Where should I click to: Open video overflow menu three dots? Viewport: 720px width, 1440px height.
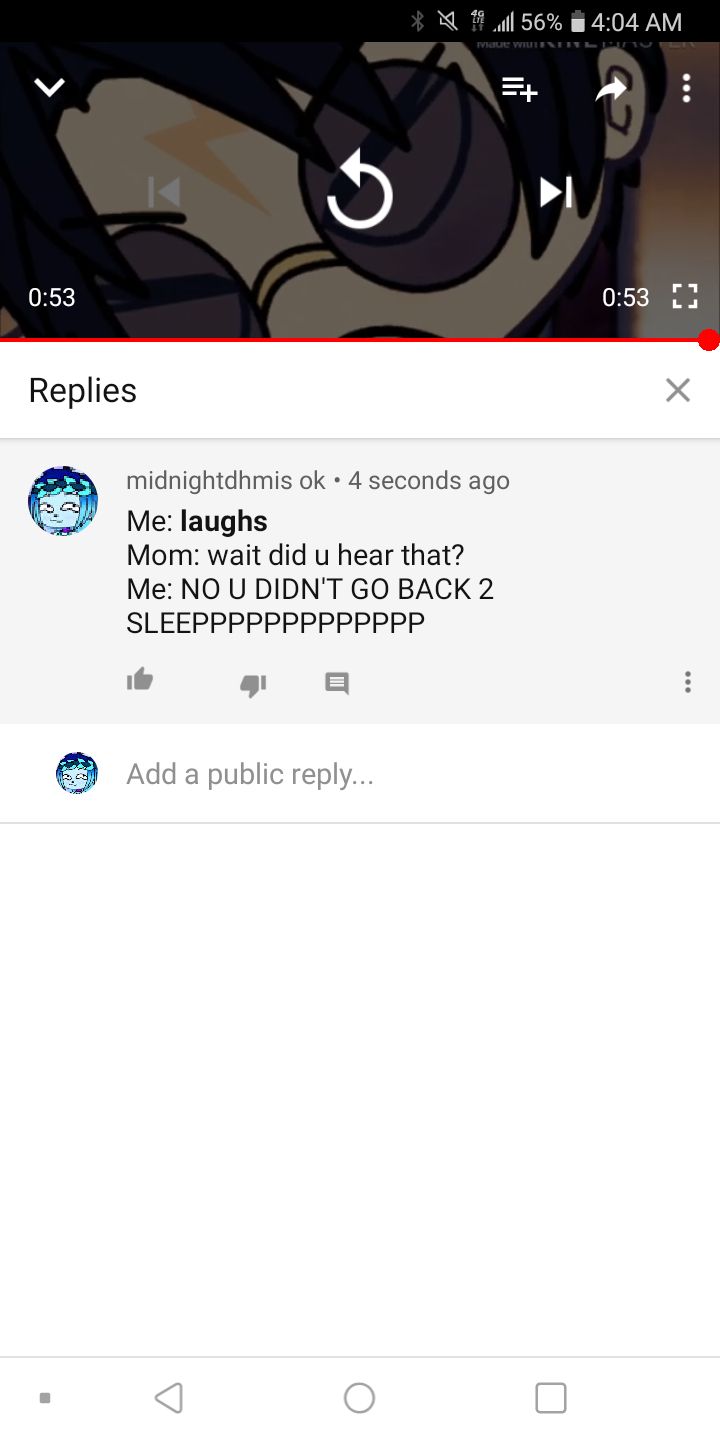coord(686,89)
